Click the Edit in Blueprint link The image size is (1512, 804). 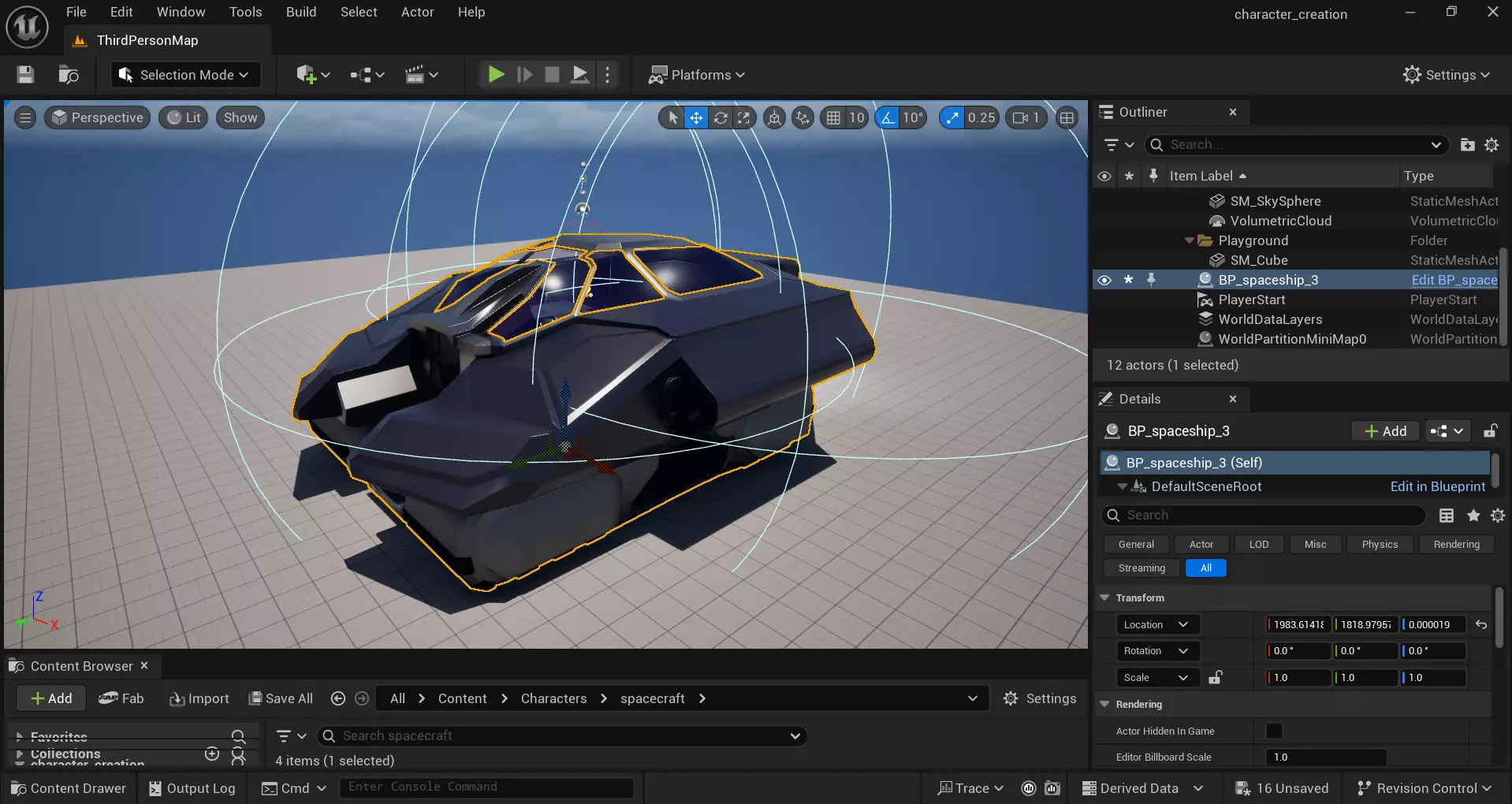point(1437,486)
